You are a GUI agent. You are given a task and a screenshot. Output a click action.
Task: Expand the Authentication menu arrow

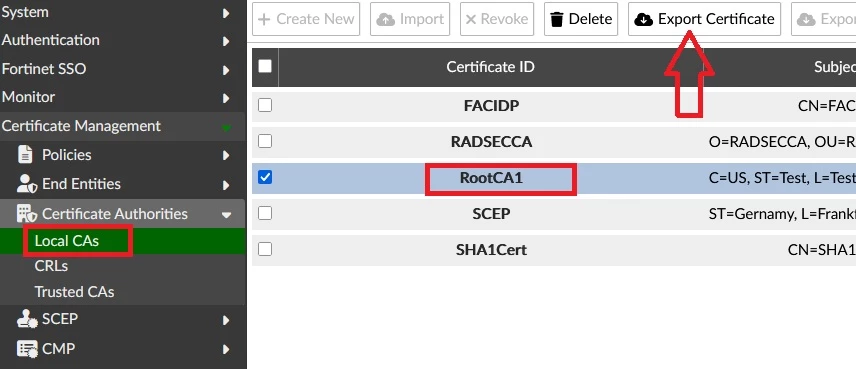pyautogui.click(x=226, y=41)
